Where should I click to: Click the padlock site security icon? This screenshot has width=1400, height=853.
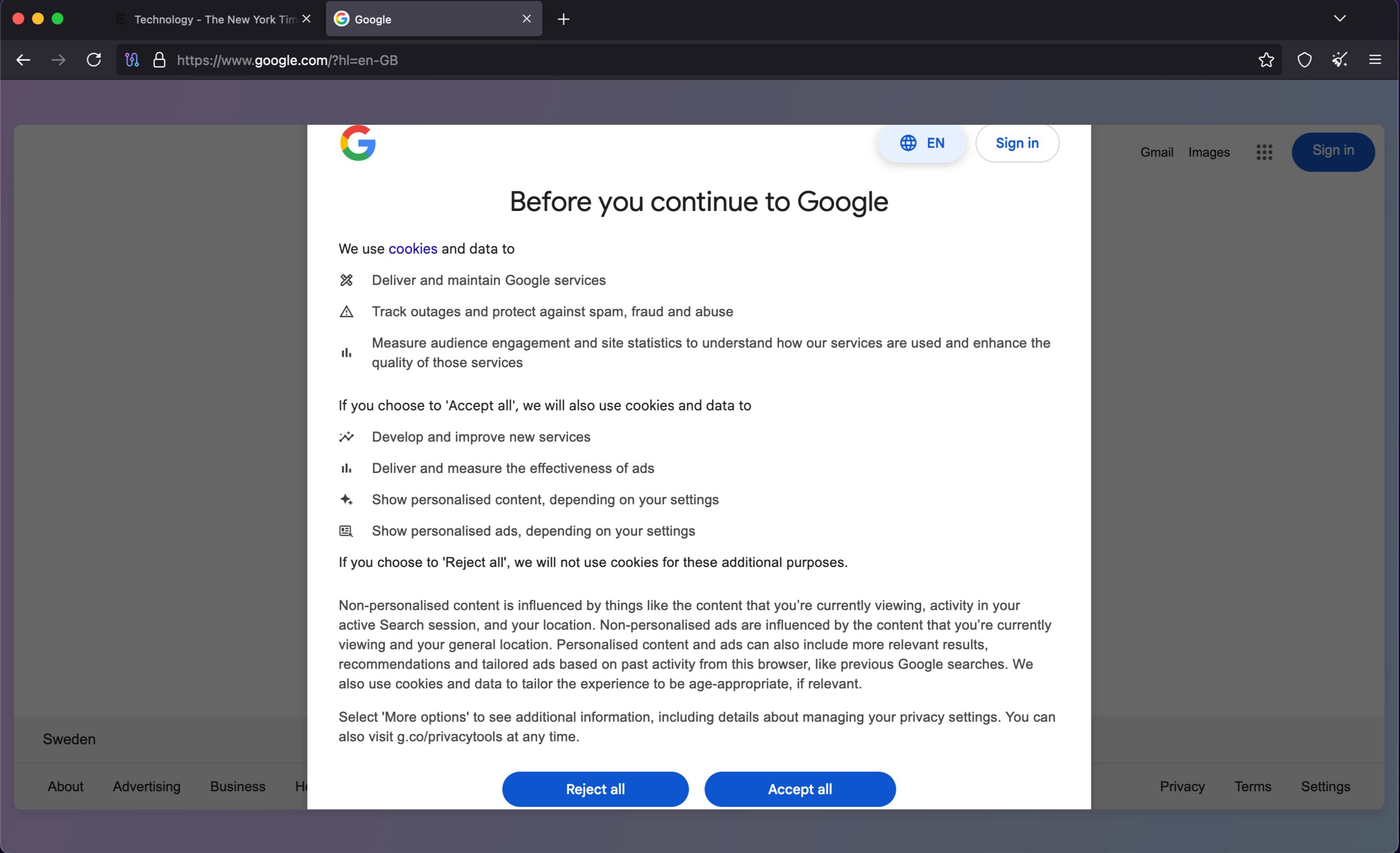159,60
